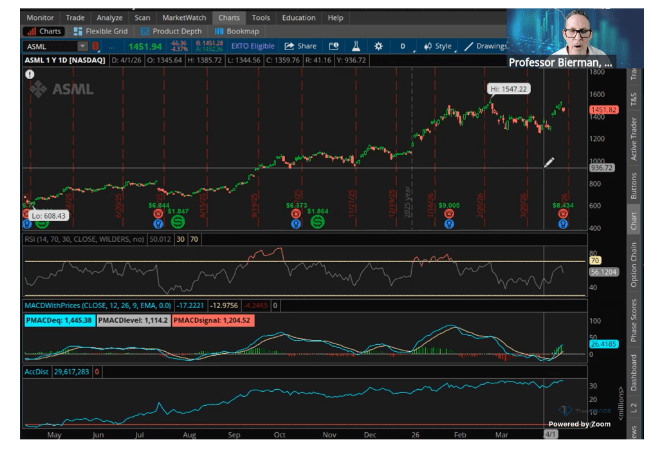The image size is (653, 454).
Task: Open the Dashboard sidebar tab
Action: [x=633, y=372]
